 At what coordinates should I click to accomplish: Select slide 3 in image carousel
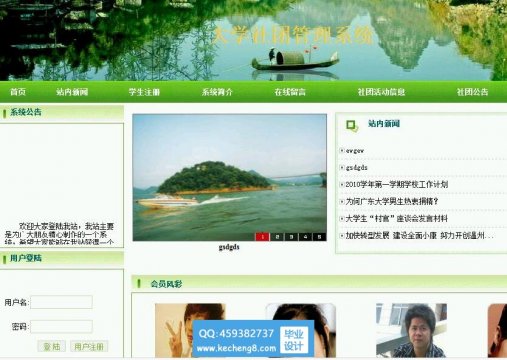click(x=291, y=237)
